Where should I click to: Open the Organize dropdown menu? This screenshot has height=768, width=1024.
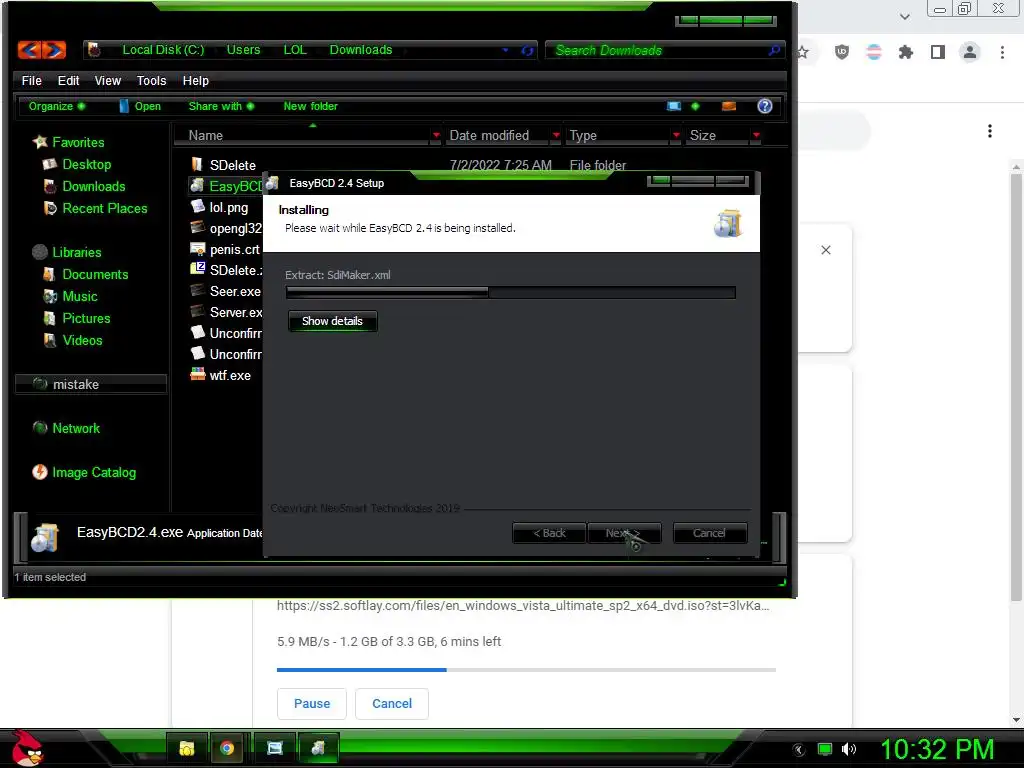[57, 106]
